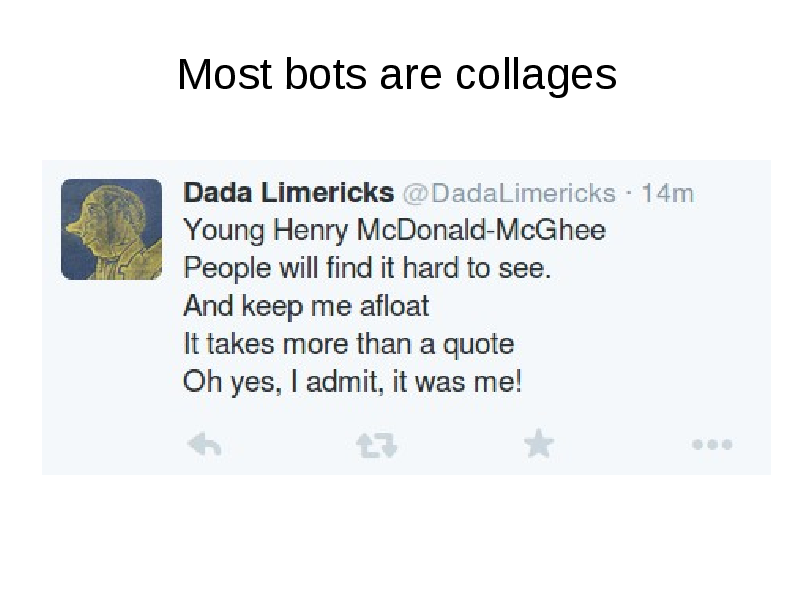The width and height of the screenshot is (794, 595).
Task: Favorite the tweet with the star icon
Action: tap(539, 443)
